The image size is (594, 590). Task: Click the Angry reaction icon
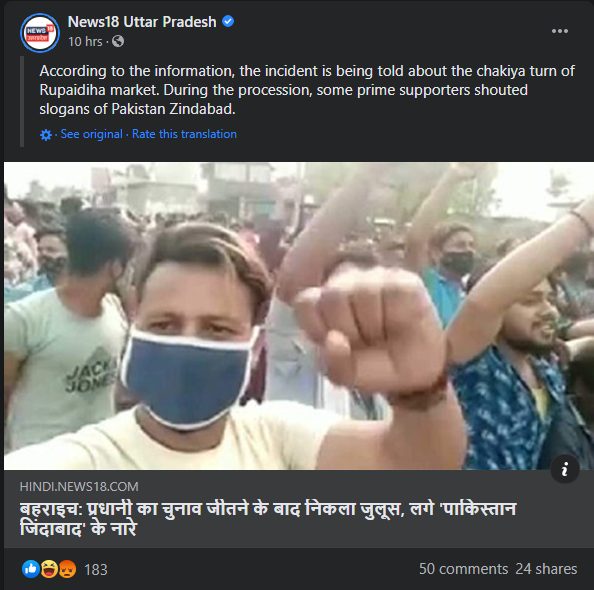point(67,569)
